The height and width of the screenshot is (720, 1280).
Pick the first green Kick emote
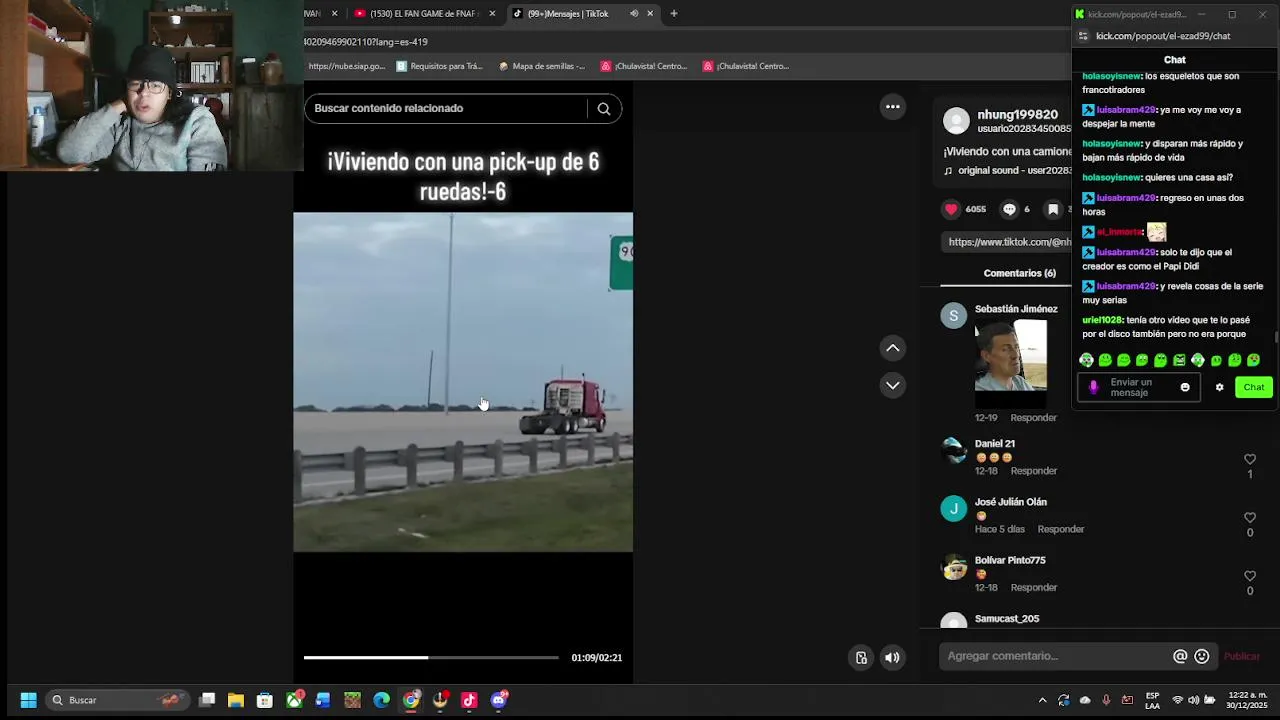(x=1087, y=360)
